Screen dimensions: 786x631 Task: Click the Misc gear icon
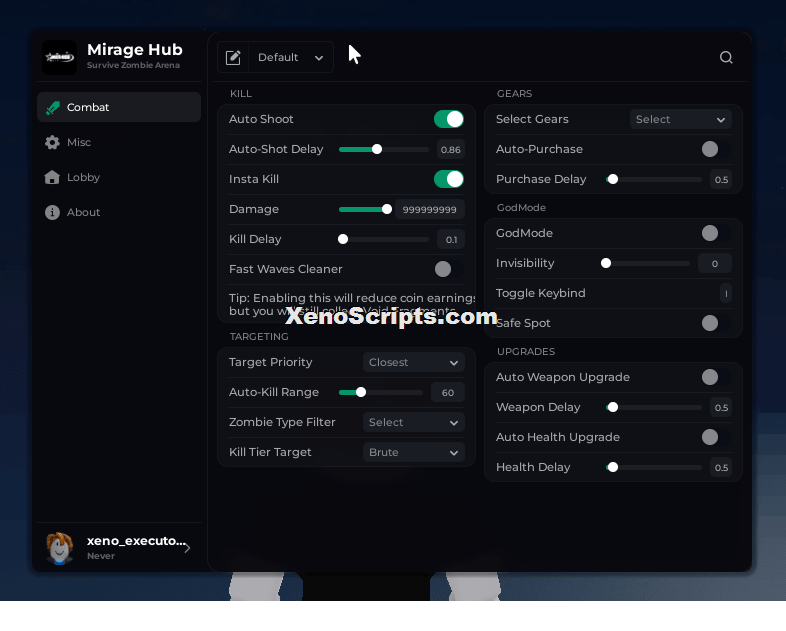(x=52, y=142)
